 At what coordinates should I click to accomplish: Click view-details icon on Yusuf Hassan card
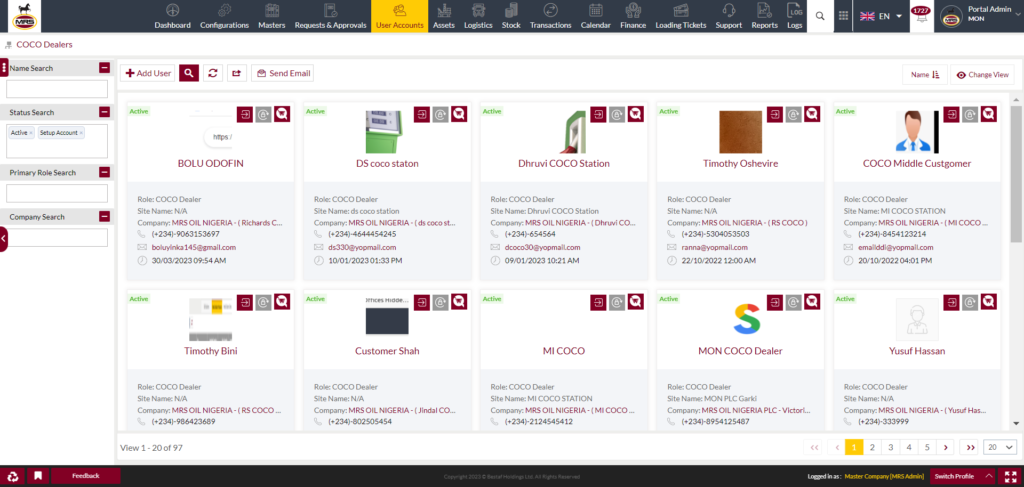[989, 302]
